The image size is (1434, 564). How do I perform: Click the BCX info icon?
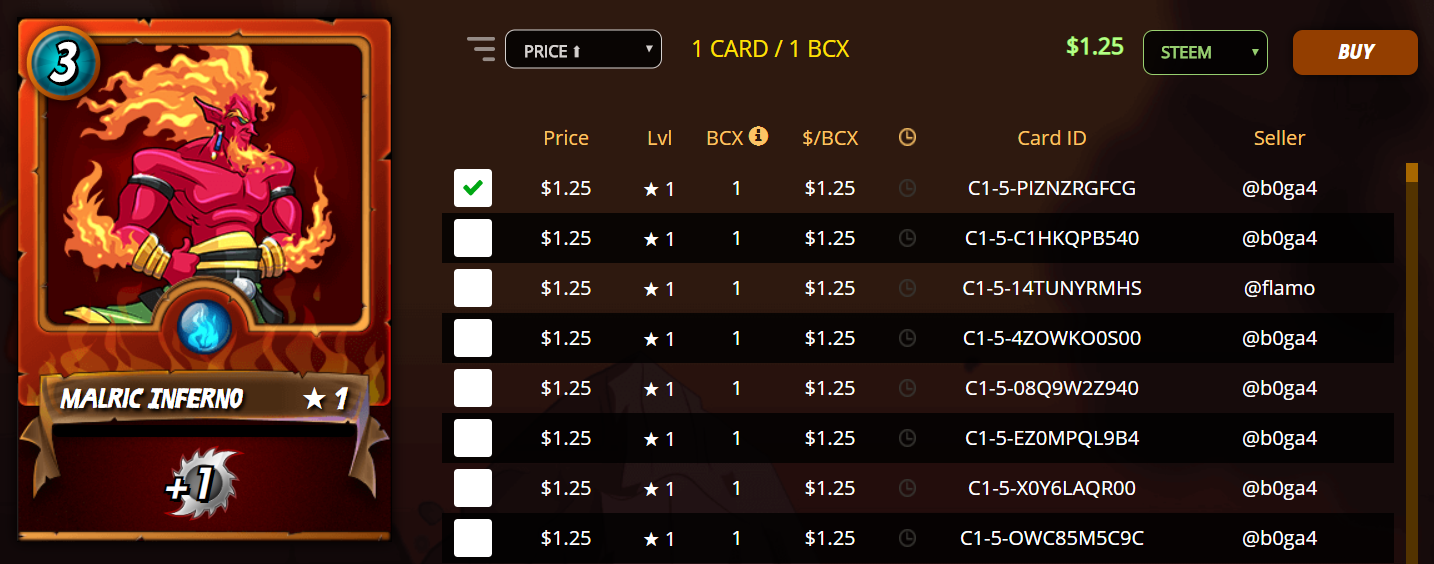[758, 136]
